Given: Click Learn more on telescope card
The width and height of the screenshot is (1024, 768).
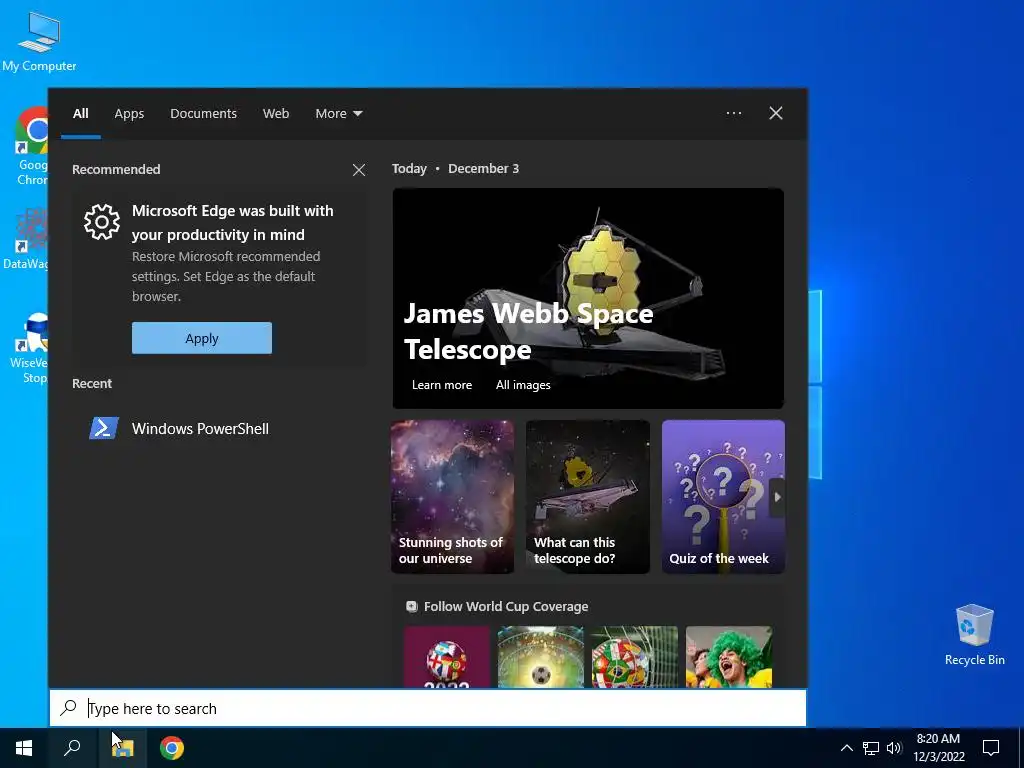Looking at the screenshot, I should 441,385.
